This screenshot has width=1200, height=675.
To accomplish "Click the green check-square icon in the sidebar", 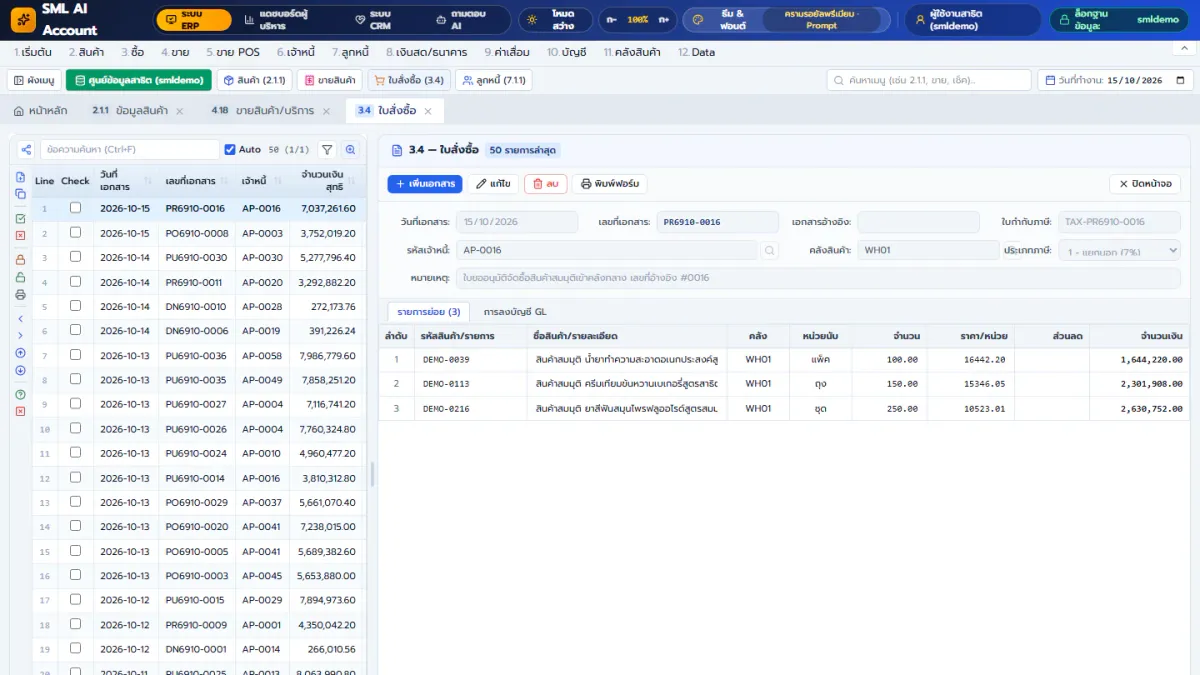I will 20,218.
